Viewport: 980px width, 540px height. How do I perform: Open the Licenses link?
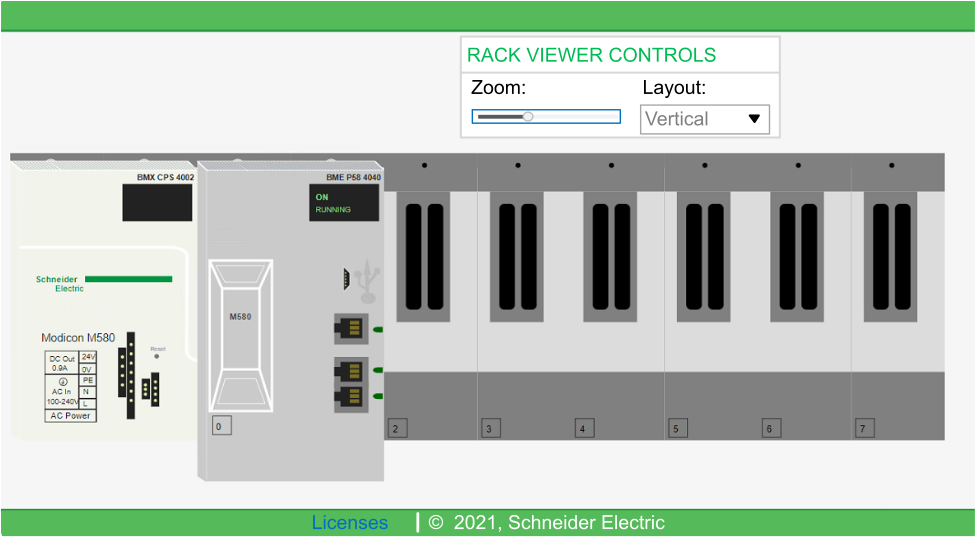349,523
